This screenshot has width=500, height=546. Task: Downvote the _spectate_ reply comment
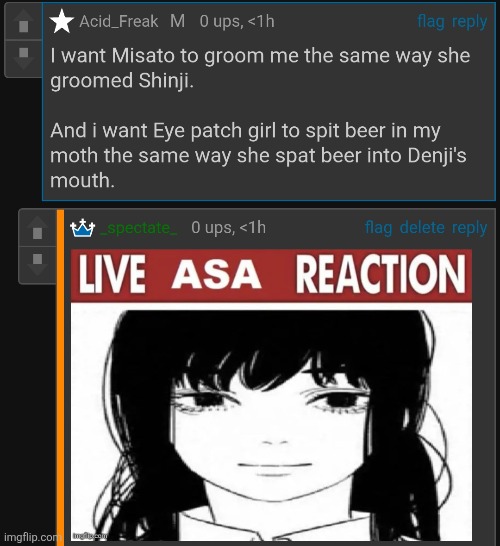[37, 264]
